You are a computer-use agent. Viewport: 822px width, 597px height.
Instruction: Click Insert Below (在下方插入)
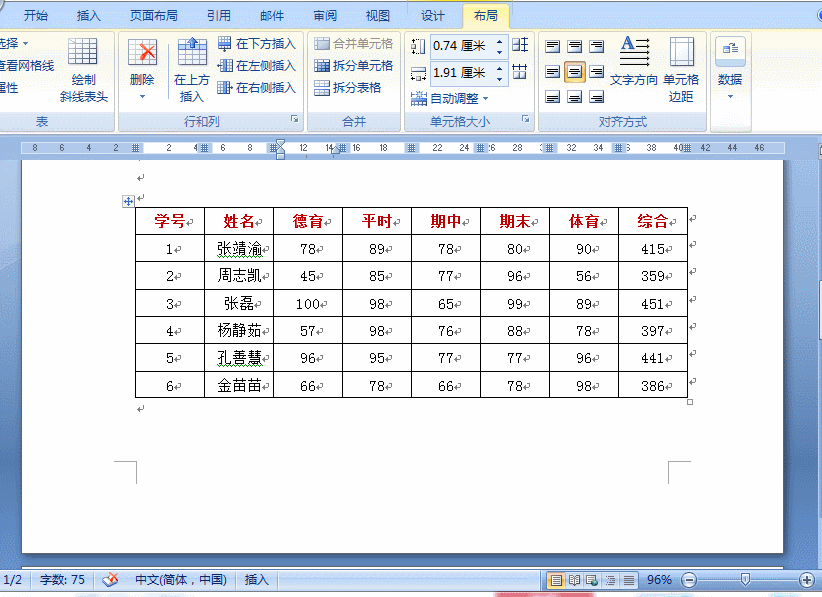pos(257,44)
